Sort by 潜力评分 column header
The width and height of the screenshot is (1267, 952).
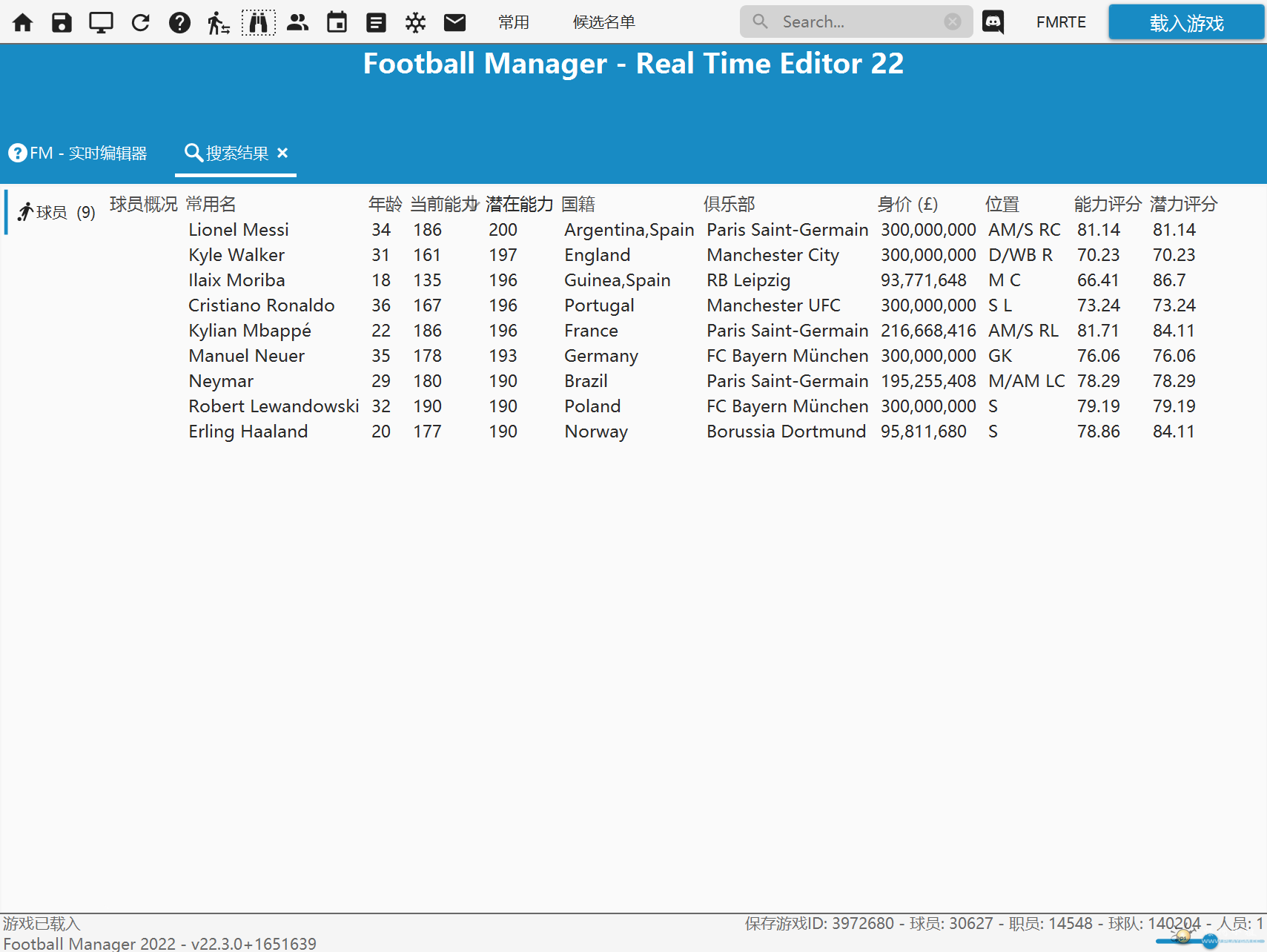point(1184,204)
